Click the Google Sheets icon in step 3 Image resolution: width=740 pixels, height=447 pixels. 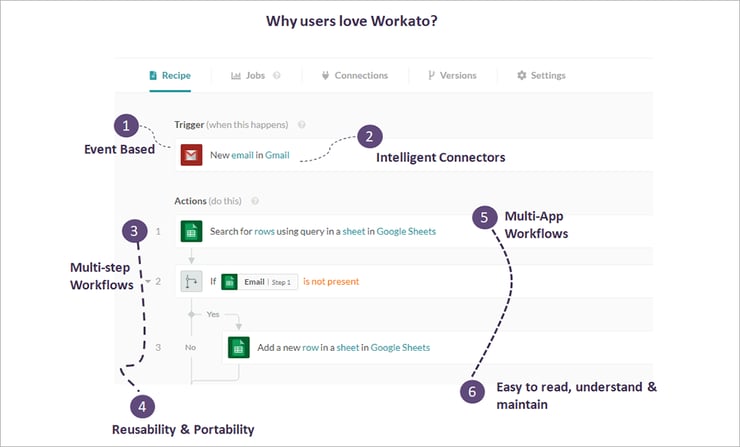239,347
